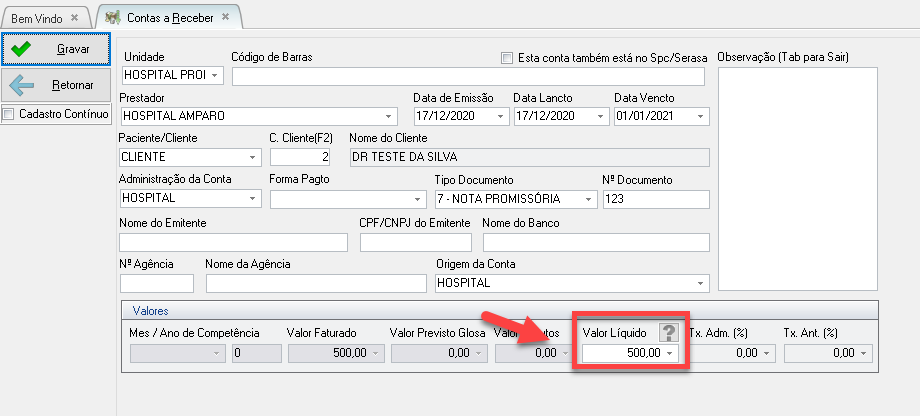
Task: Close the Bem Vindo tab
Action: coord(74,18)
